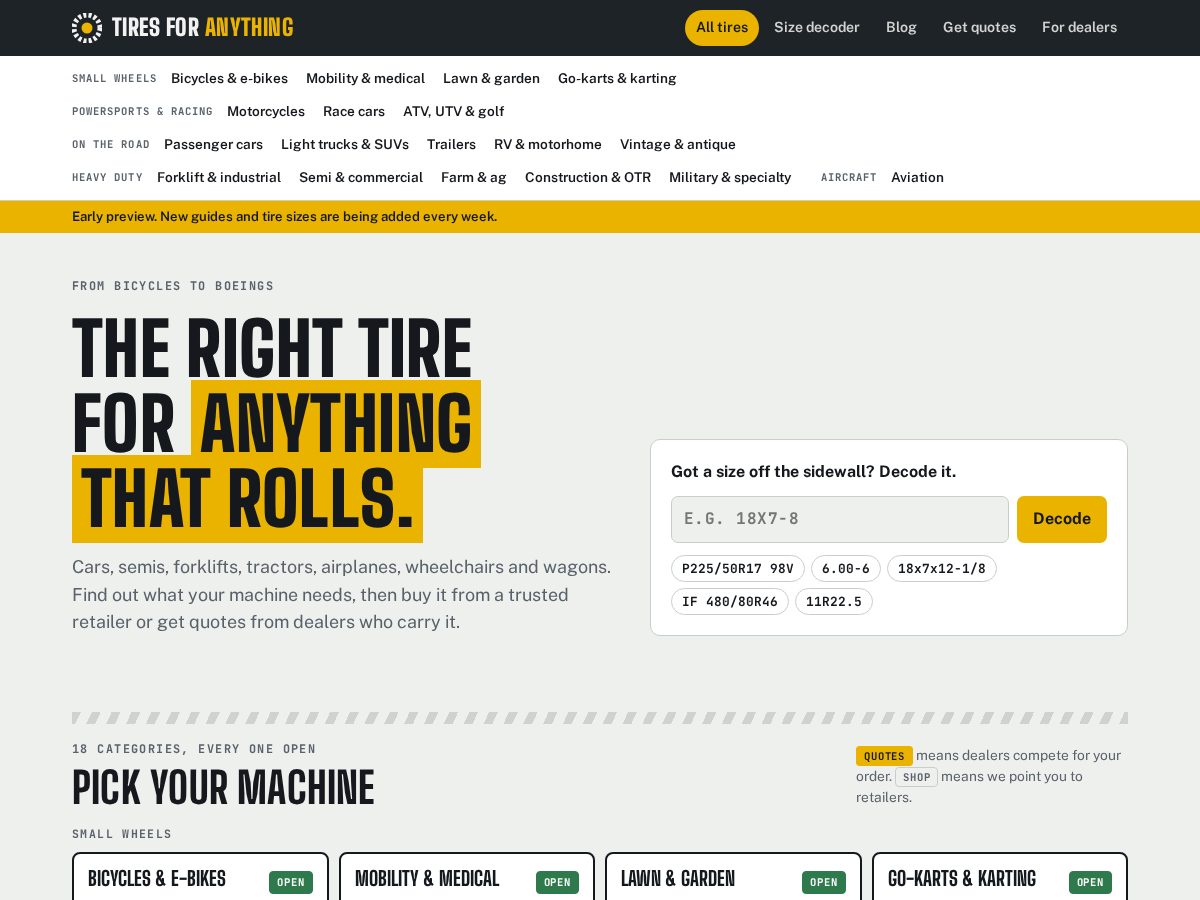The image size is (1200, 900).
Task: Choose the 6.00-6 example size
Action: [846, 569]
